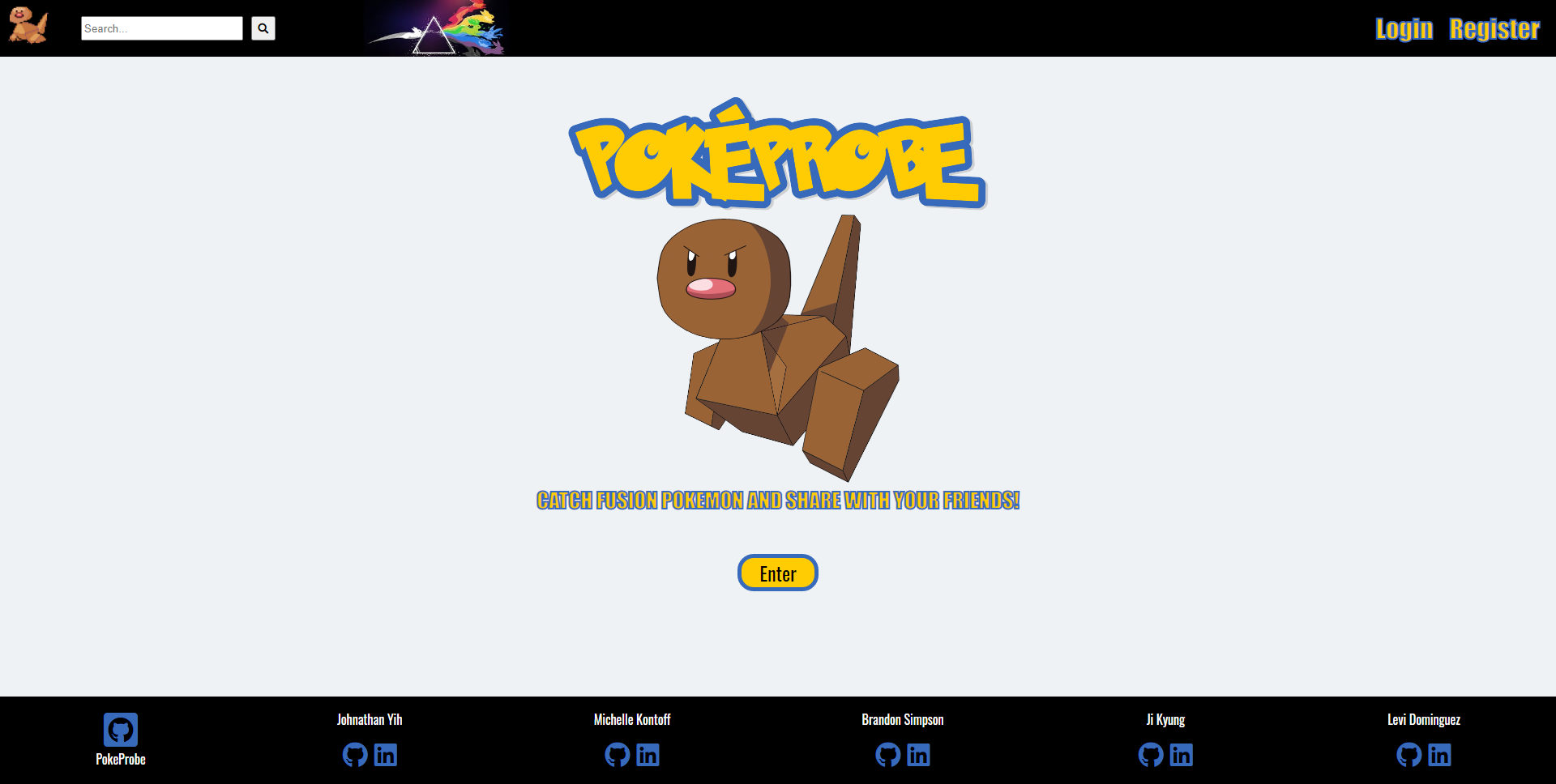Click the PokeProbe mascot logo in header
The width and height of the screenshot is (1556, 784).
[28, 25]
